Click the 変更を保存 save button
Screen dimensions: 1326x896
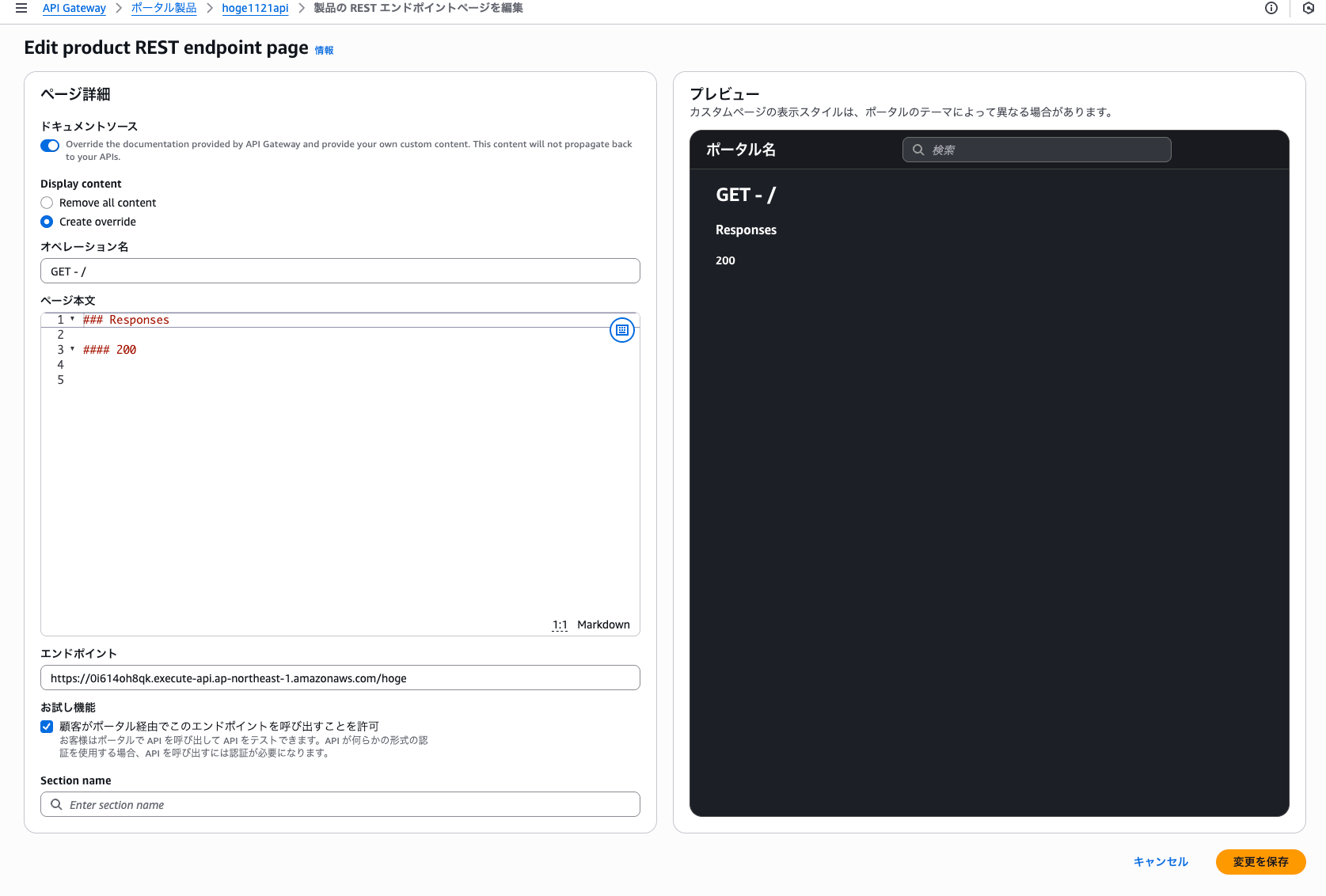(x=1260, y=861)
